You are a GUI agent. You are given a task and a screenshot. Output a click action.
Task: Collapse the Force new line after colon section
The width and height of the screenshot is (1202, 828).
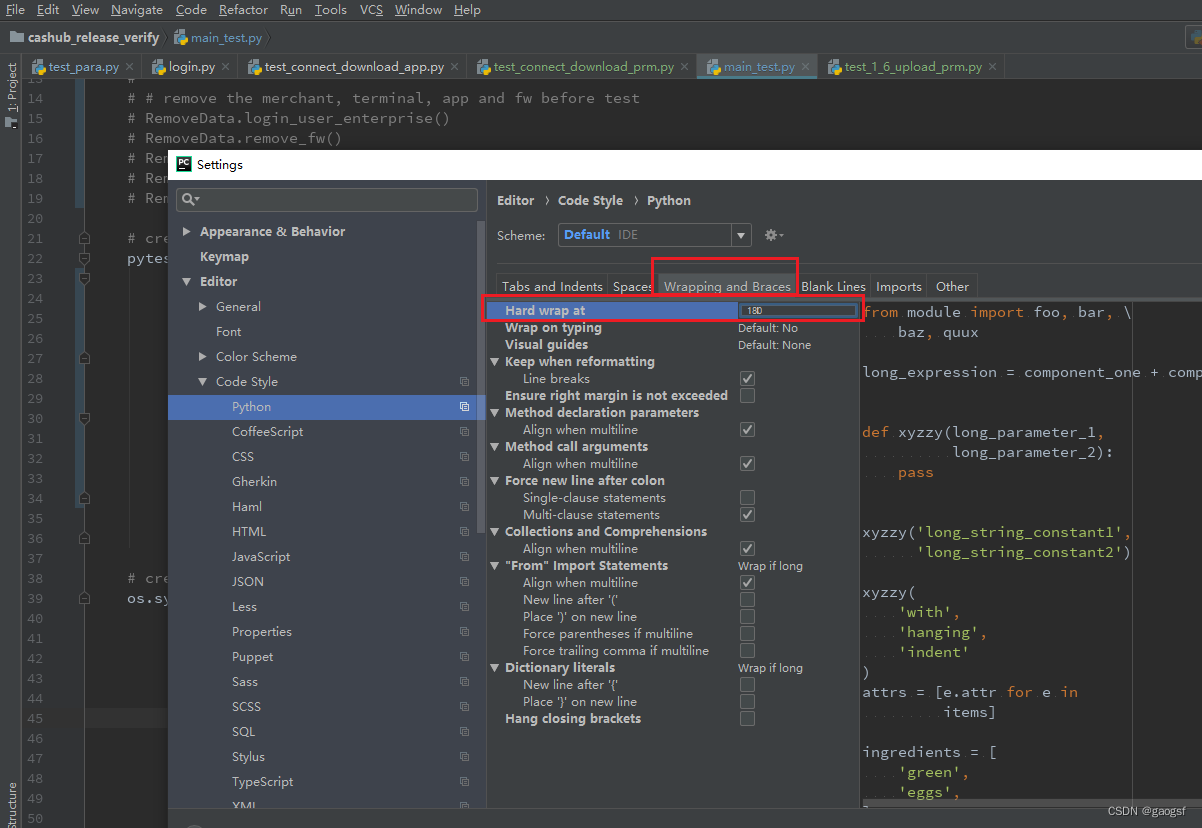pos(494,480)
